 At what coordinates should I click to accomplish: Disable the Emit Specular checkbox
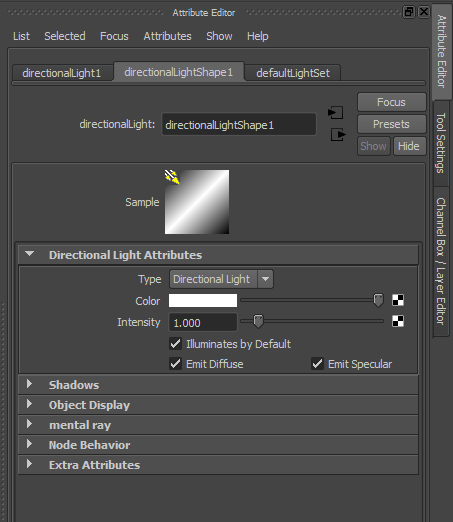tap(317, 364)
